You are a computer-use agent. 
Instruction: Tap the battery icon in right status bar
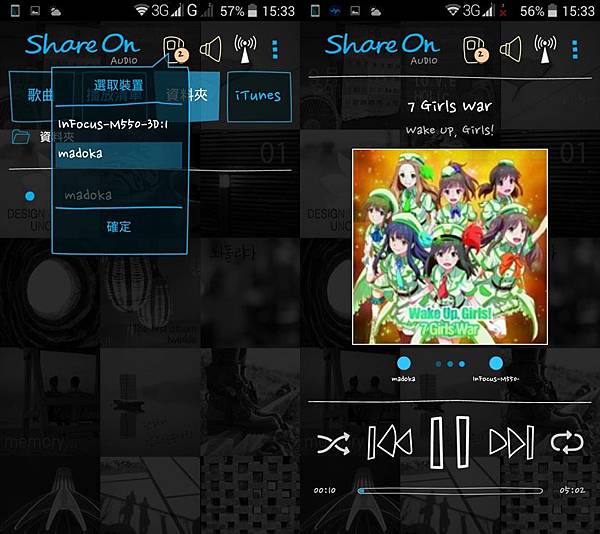(552, 11)
